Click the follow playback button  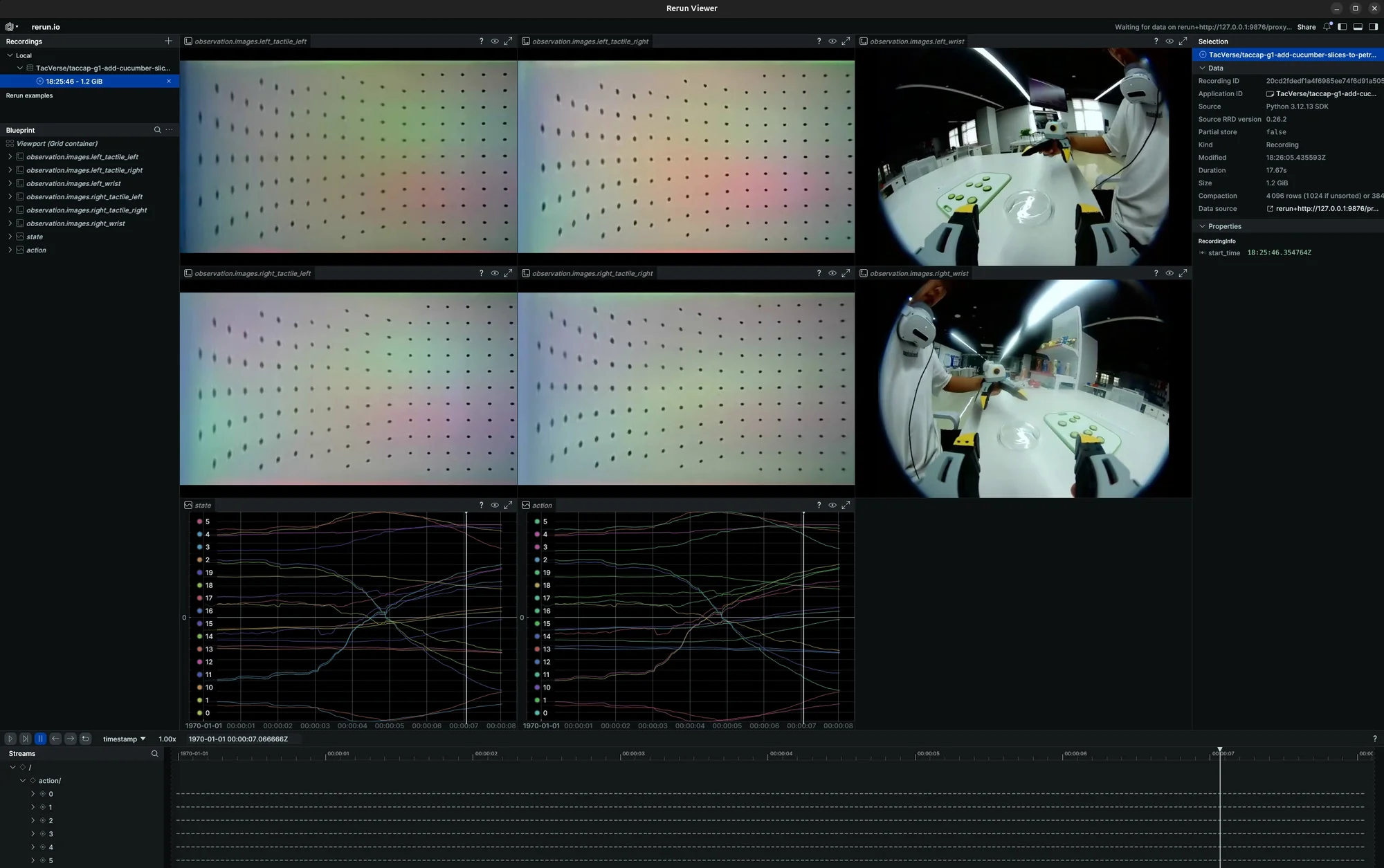(x=26, y=739)
